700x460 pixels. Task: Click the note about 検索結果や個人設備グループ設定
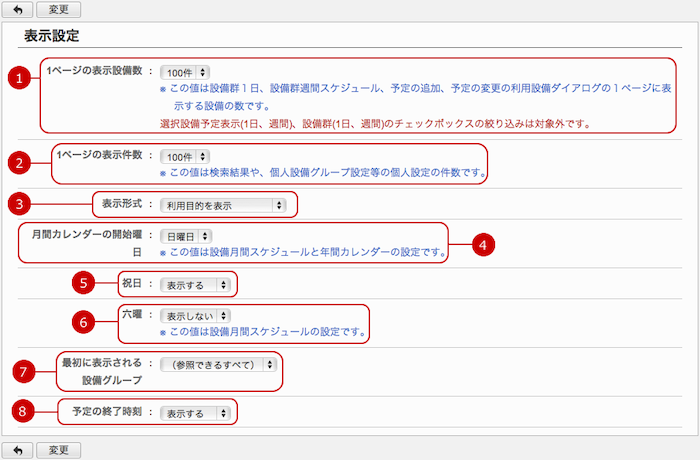pyautogui.click(x=323, y=172)
